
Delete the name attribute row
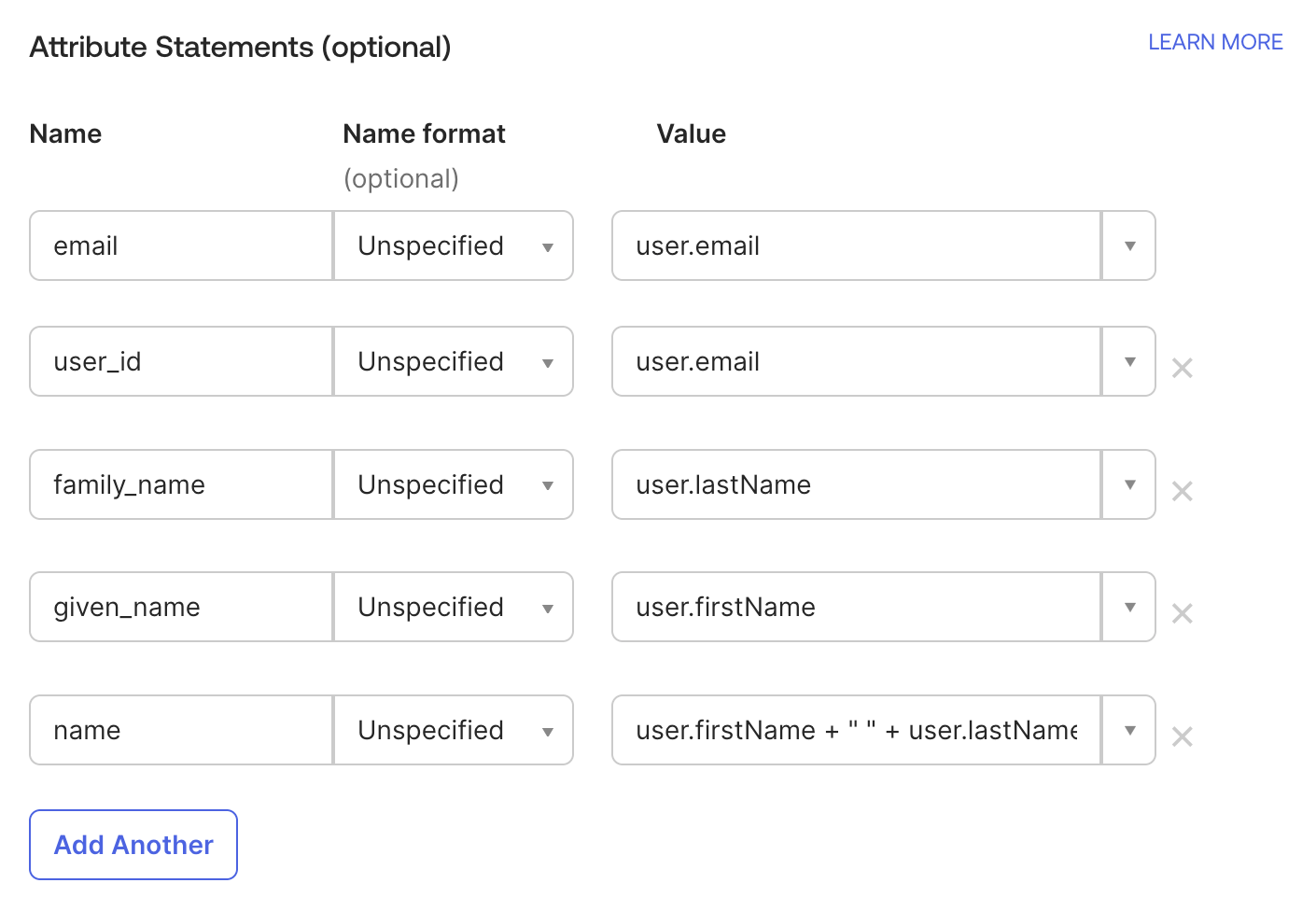pyautogui.click(x=1182, y=736)
